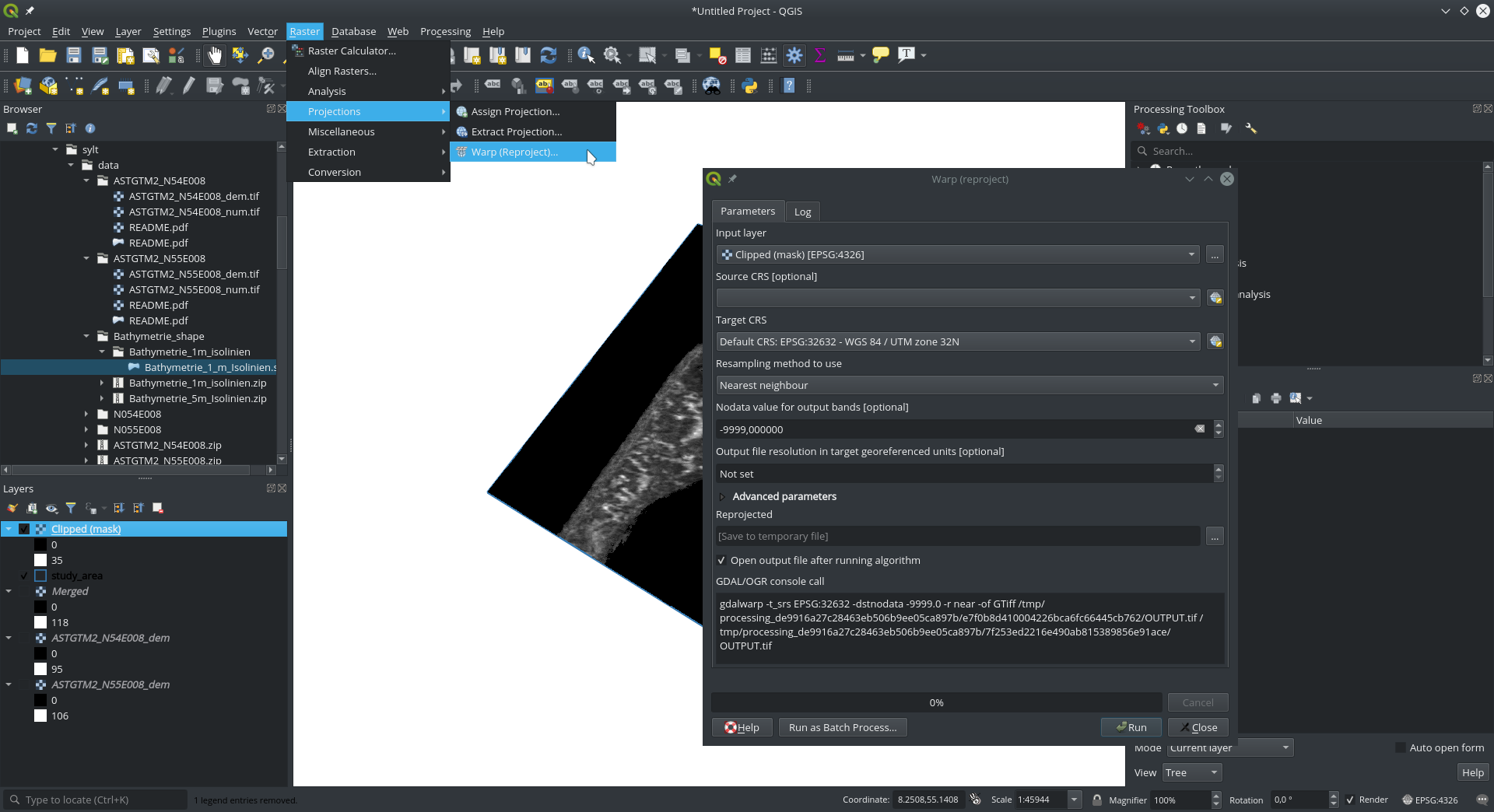Click Run as Batch Process button

(842, 727)
